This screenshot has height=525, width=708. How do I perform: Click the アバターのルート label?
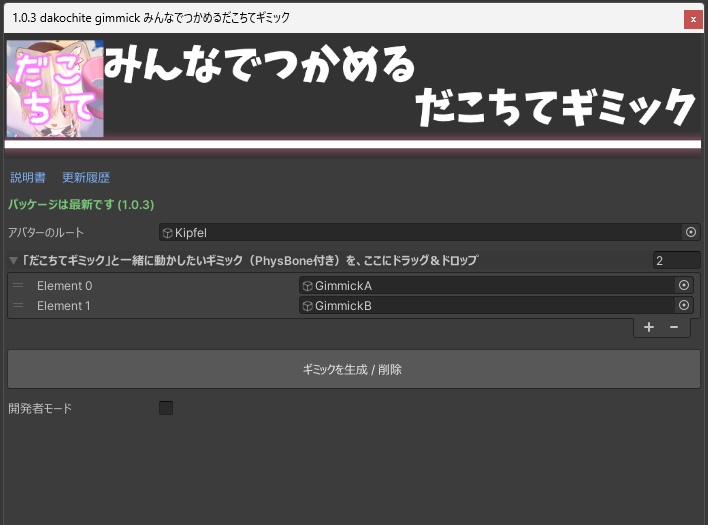click(46, 232)
